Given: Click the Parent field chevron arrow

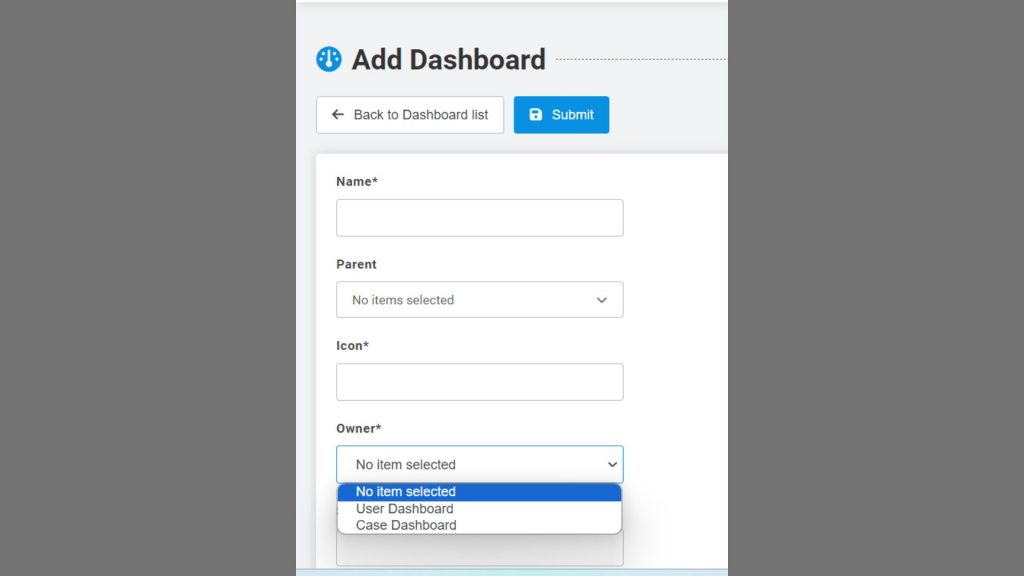Looking at the screenshot, I should point(601,300).
